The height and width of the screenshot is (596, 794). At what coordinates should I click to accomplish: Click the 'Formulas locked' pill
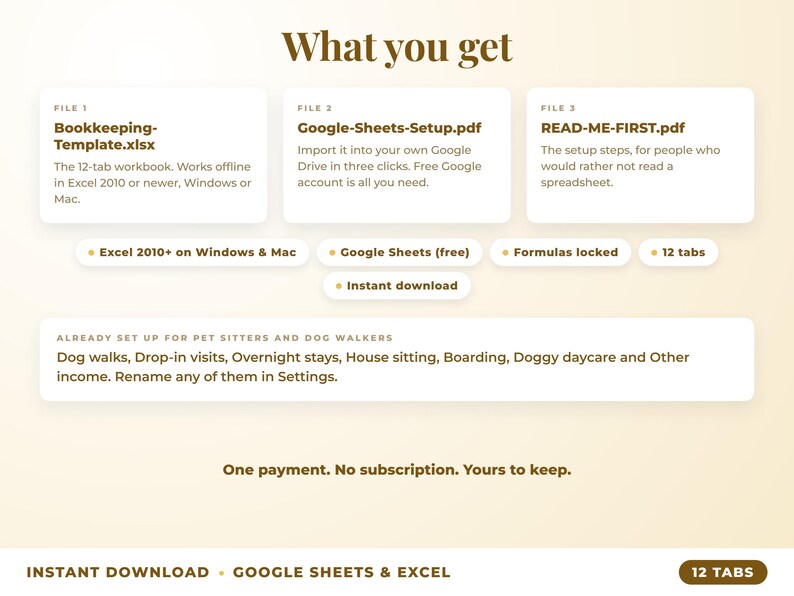pyautogui.click(x=561, y=252)
